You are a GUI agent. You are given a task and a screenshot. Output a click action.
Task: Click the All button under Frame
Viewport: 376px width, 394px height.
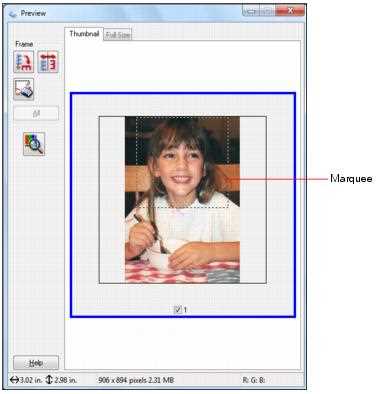[36, 113]
